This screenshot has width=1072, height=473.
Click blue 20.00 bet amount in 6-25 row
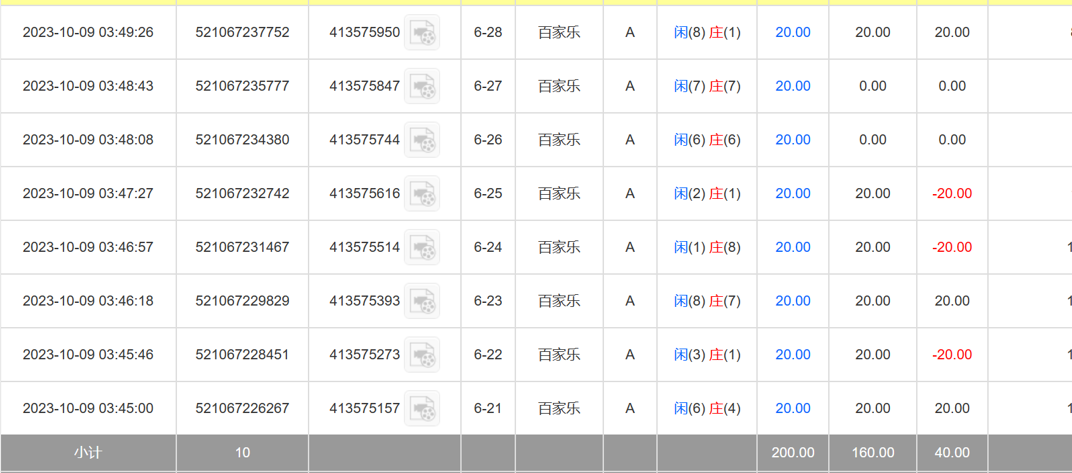point(793,193)
